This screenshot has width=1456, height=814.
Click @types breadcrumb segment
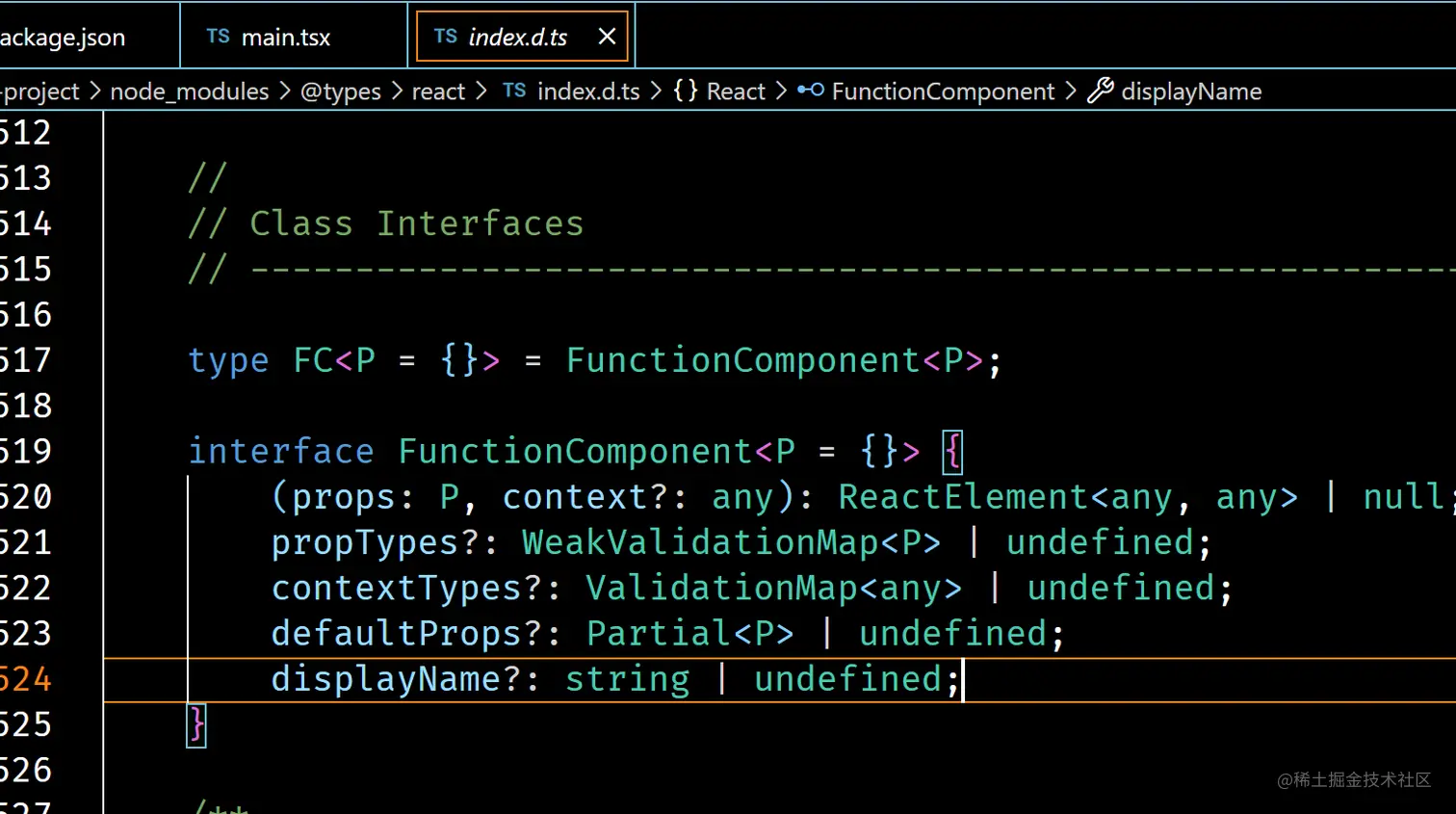(341, 92)
